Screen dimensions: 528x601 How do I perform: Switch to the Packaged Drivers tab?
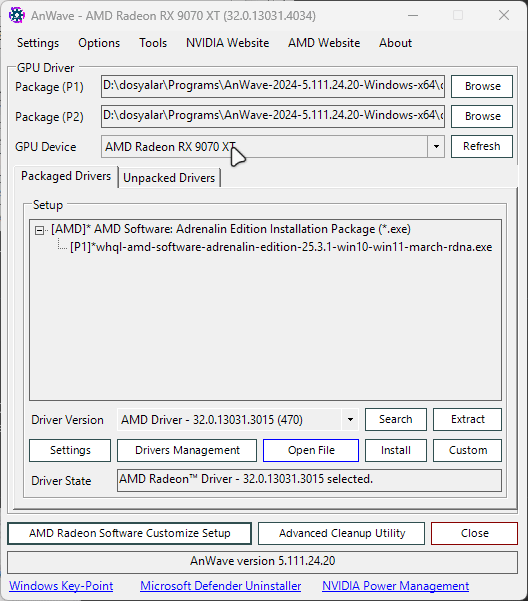point(66,176)
